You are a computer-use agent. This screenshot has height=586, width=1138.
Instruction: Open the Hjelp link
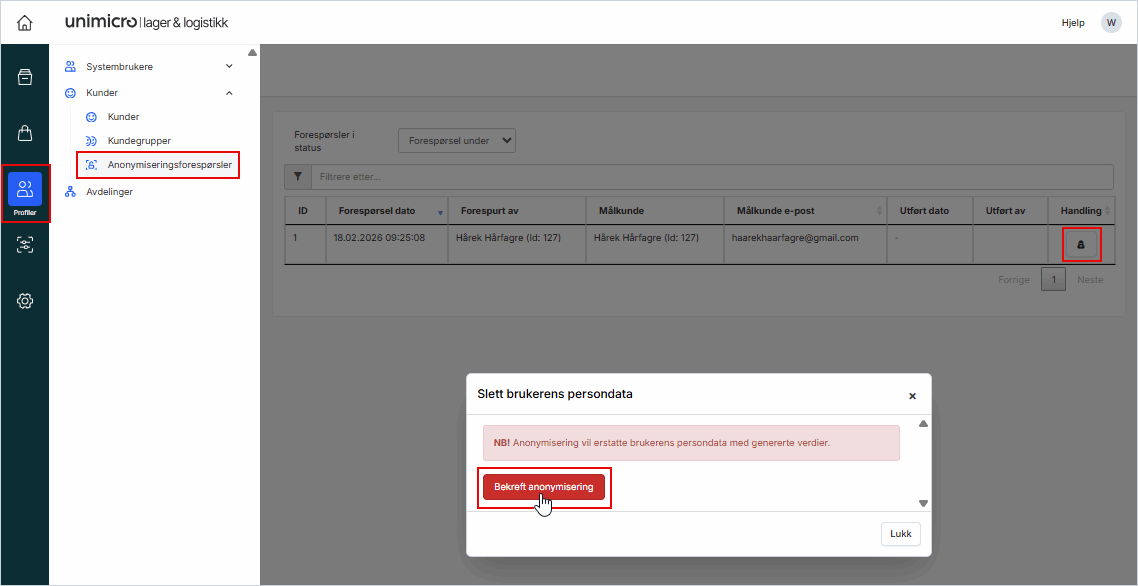point(1072,21)
